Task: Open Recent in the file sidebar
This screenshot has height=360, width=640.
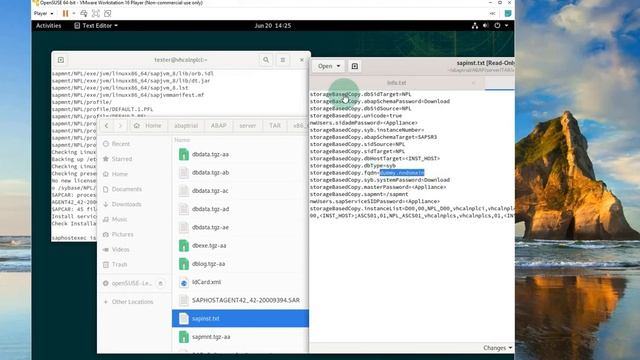Action: tap(120, 144)
